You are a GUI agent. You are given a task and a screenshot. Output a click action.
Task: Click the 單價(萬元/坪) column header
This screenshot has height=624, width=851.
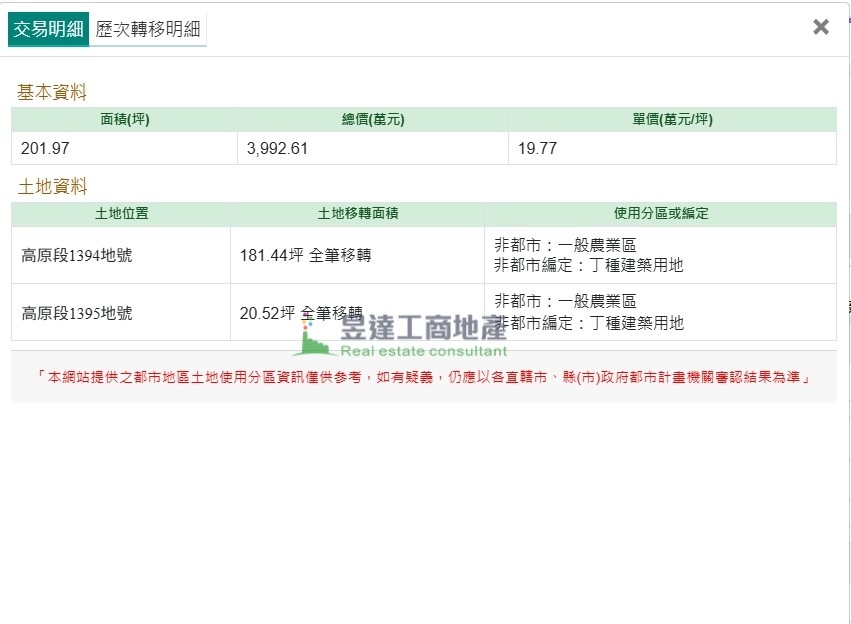(672, 120)
